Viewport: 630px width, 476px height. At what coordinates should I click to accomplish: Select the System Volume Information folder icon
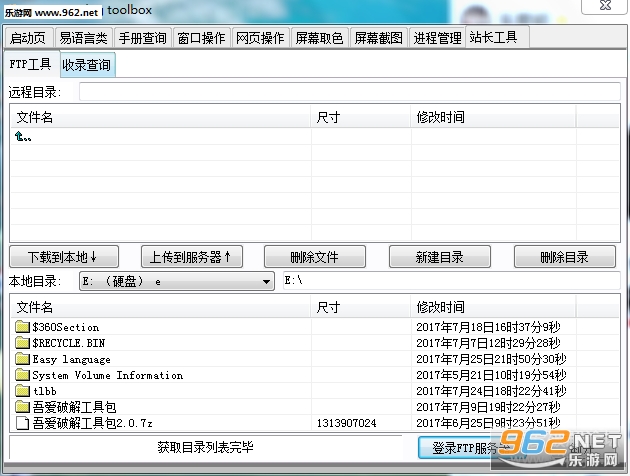click(x=22, y=375)
